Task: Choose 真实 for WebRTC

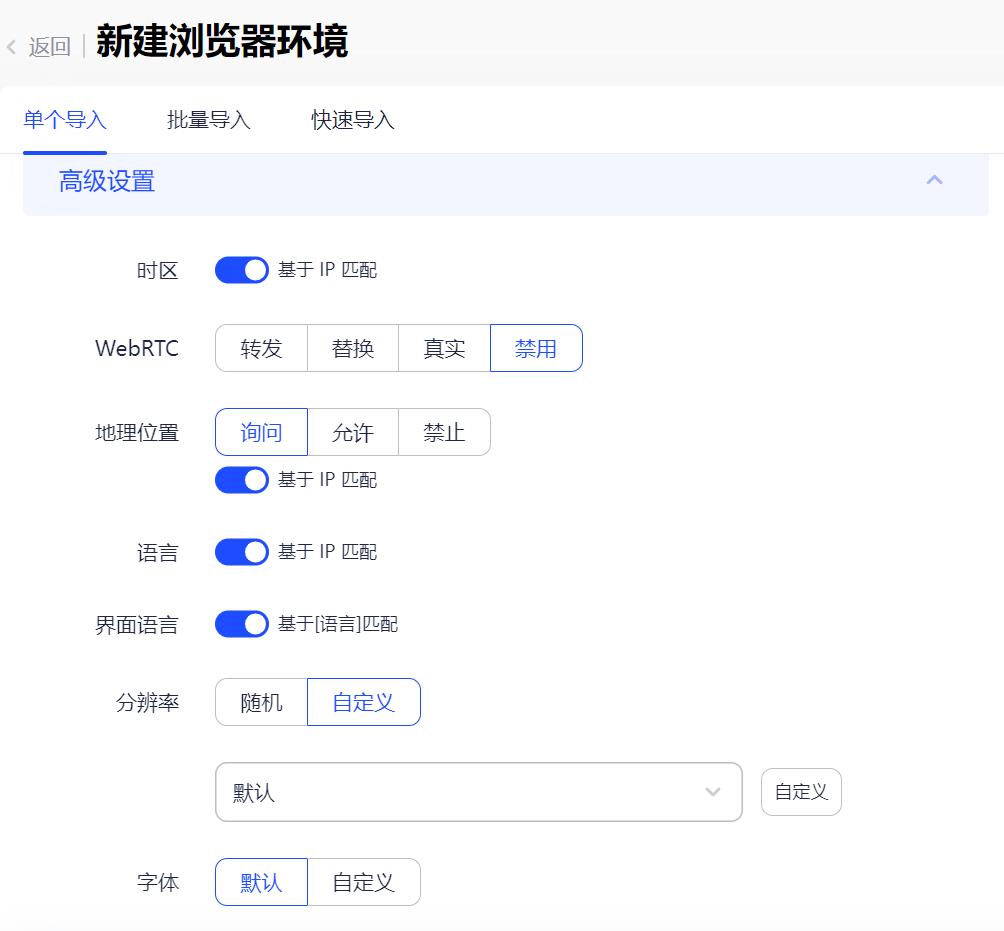Action: point(444,348)
